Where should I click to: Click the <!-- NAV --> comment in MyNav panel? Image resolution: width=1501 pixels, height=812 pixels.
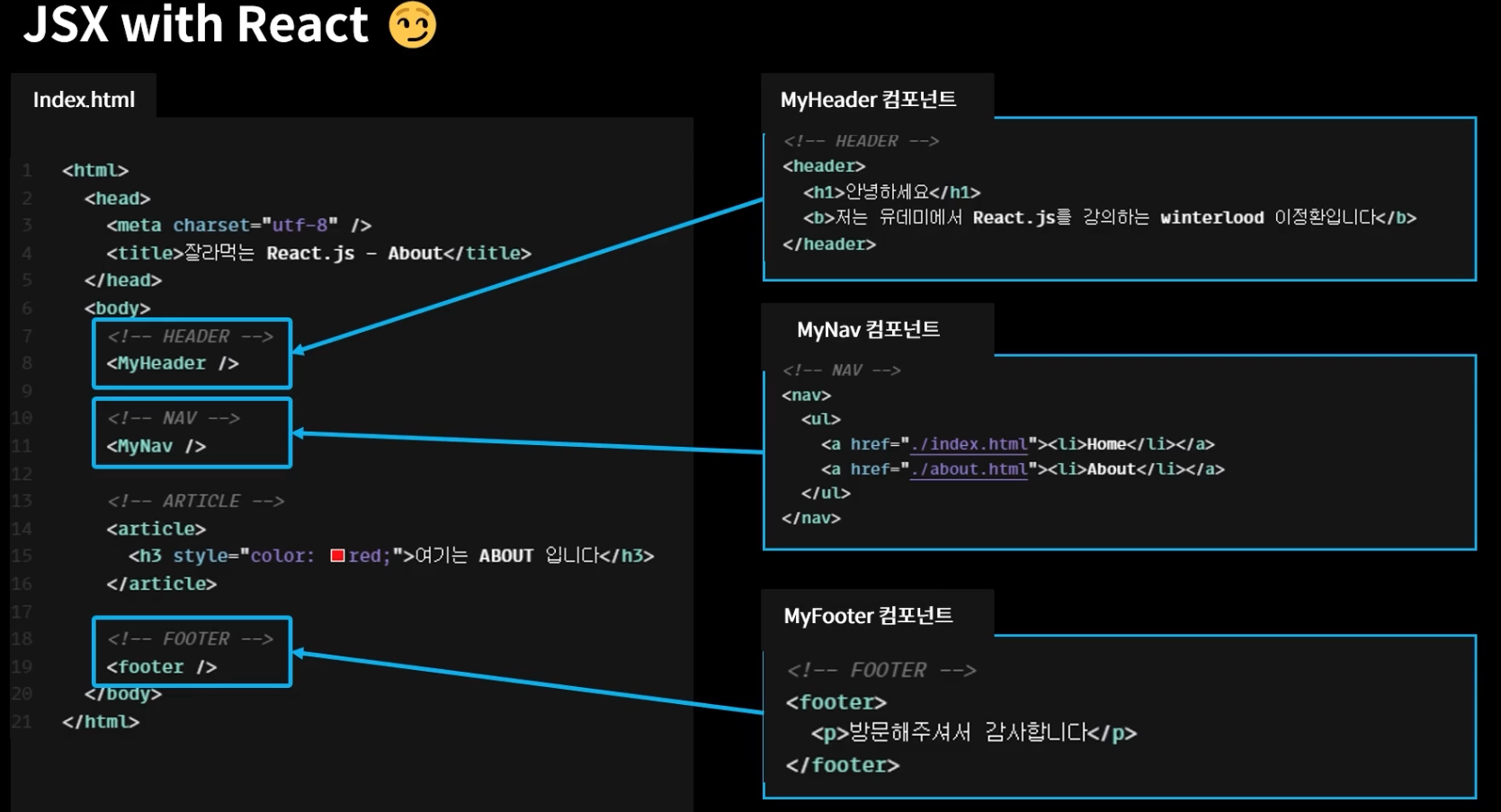point(841,370)
